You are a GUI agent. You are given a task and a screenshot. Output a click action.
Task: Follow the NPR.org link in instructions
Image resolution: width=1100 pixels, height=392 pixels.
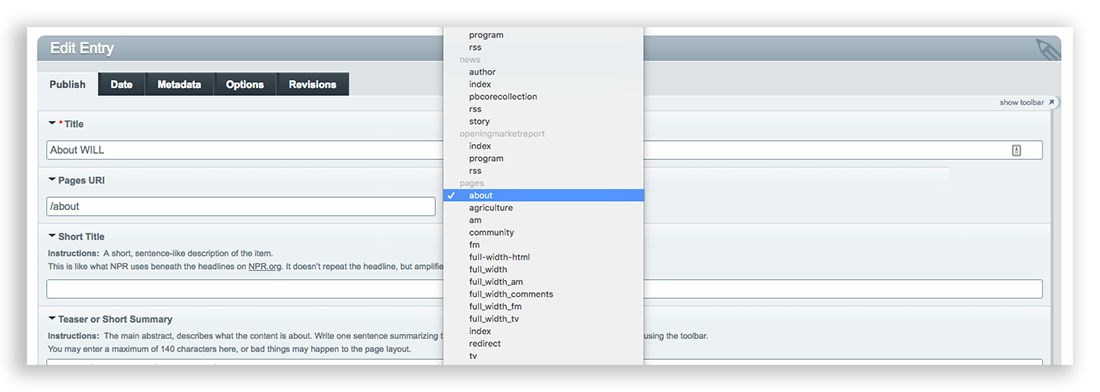(x=265, y=266)
